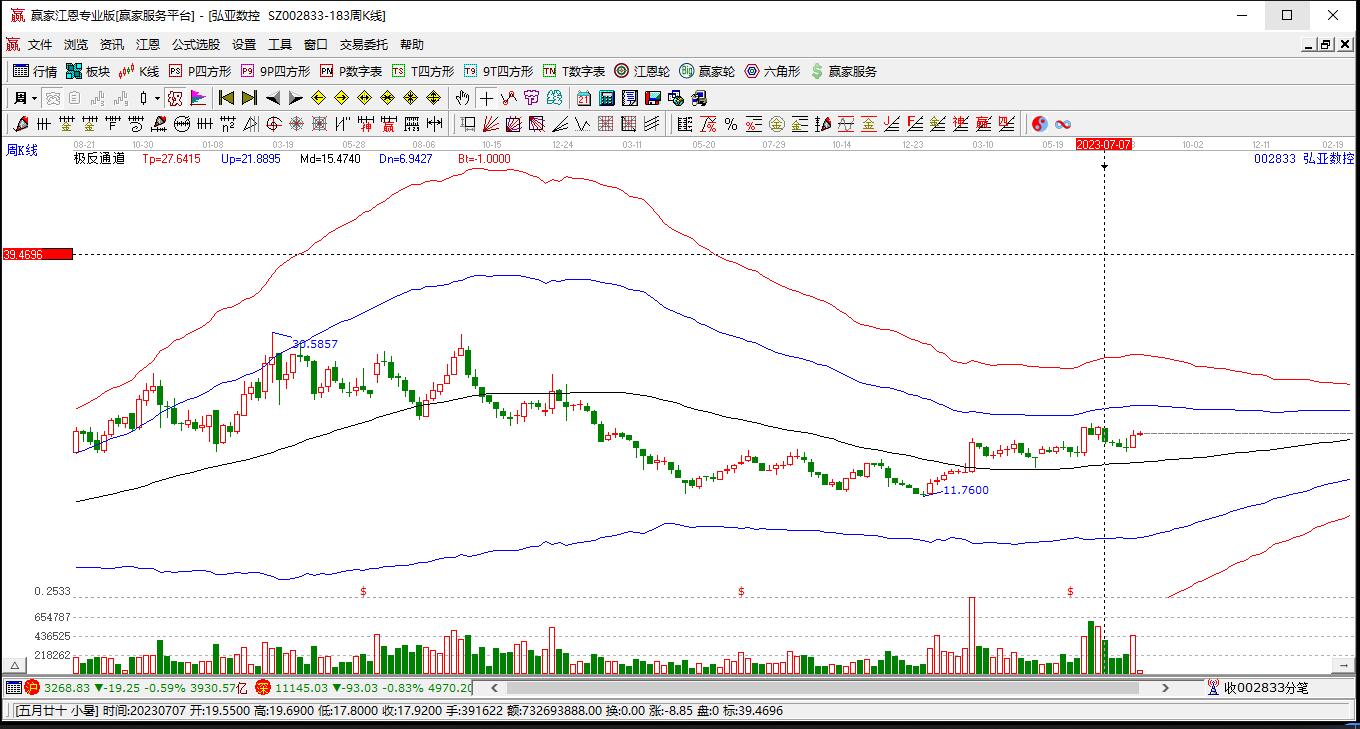Click the horizontal scrollbar left arrow
The width and height of the screenshot is (1360, 729).
(x=494, y=688)
